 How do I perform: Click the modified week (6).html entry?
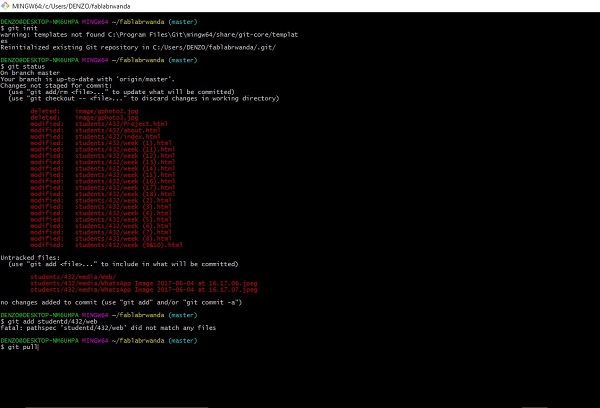point(101,226)
